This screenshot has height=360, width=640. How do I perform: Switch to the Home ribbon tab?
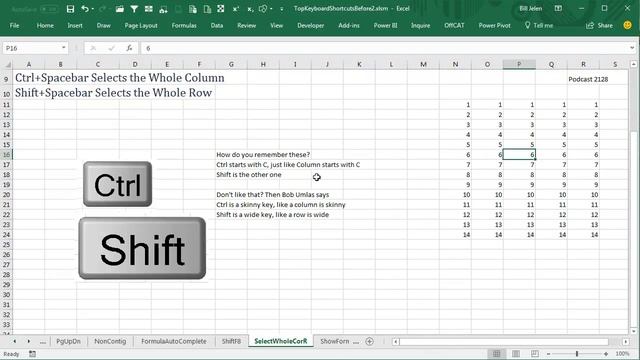[x=45, y=25]
